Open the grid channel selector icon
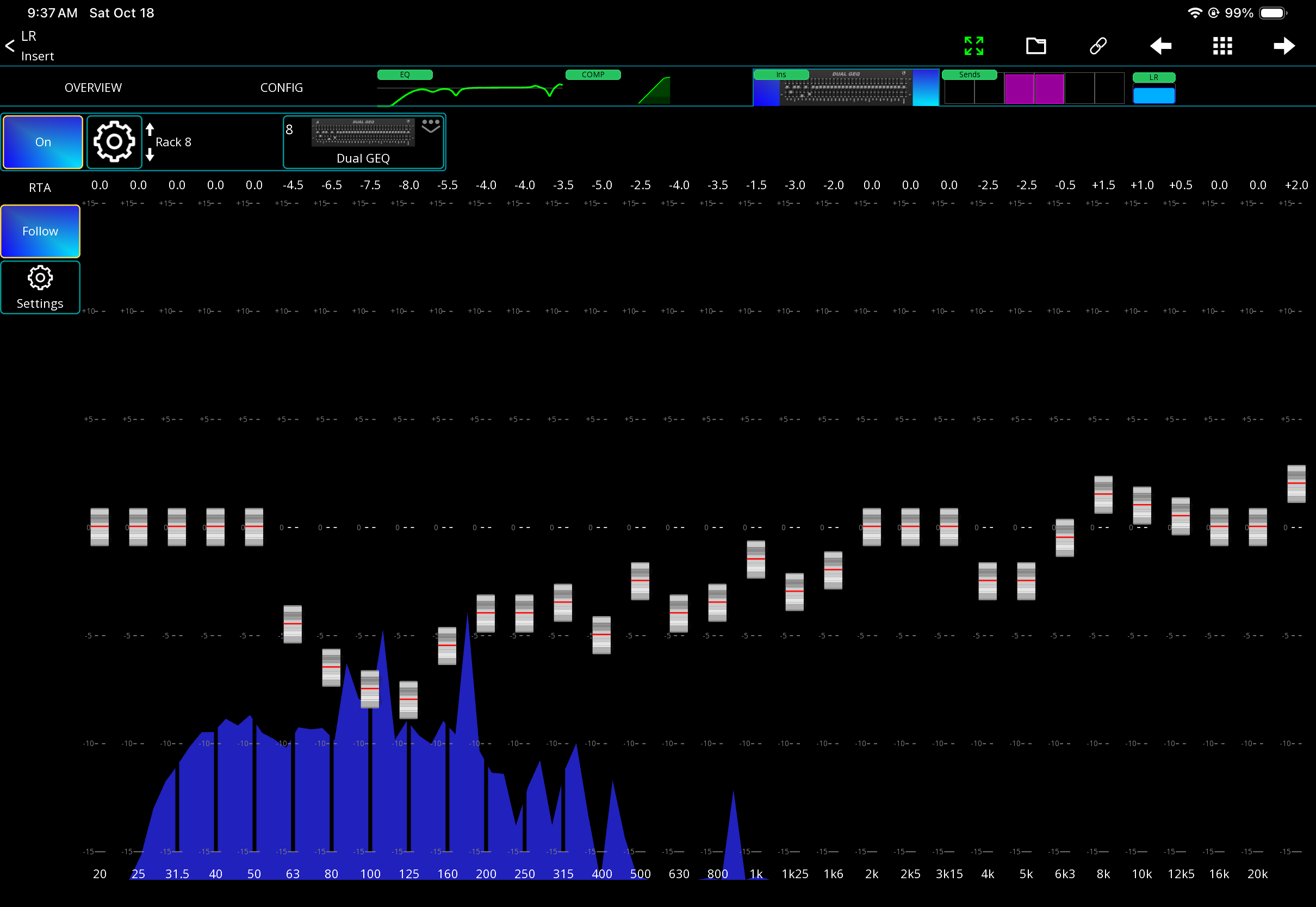This screenshot has width=1316, height=907. point(1222,46)
